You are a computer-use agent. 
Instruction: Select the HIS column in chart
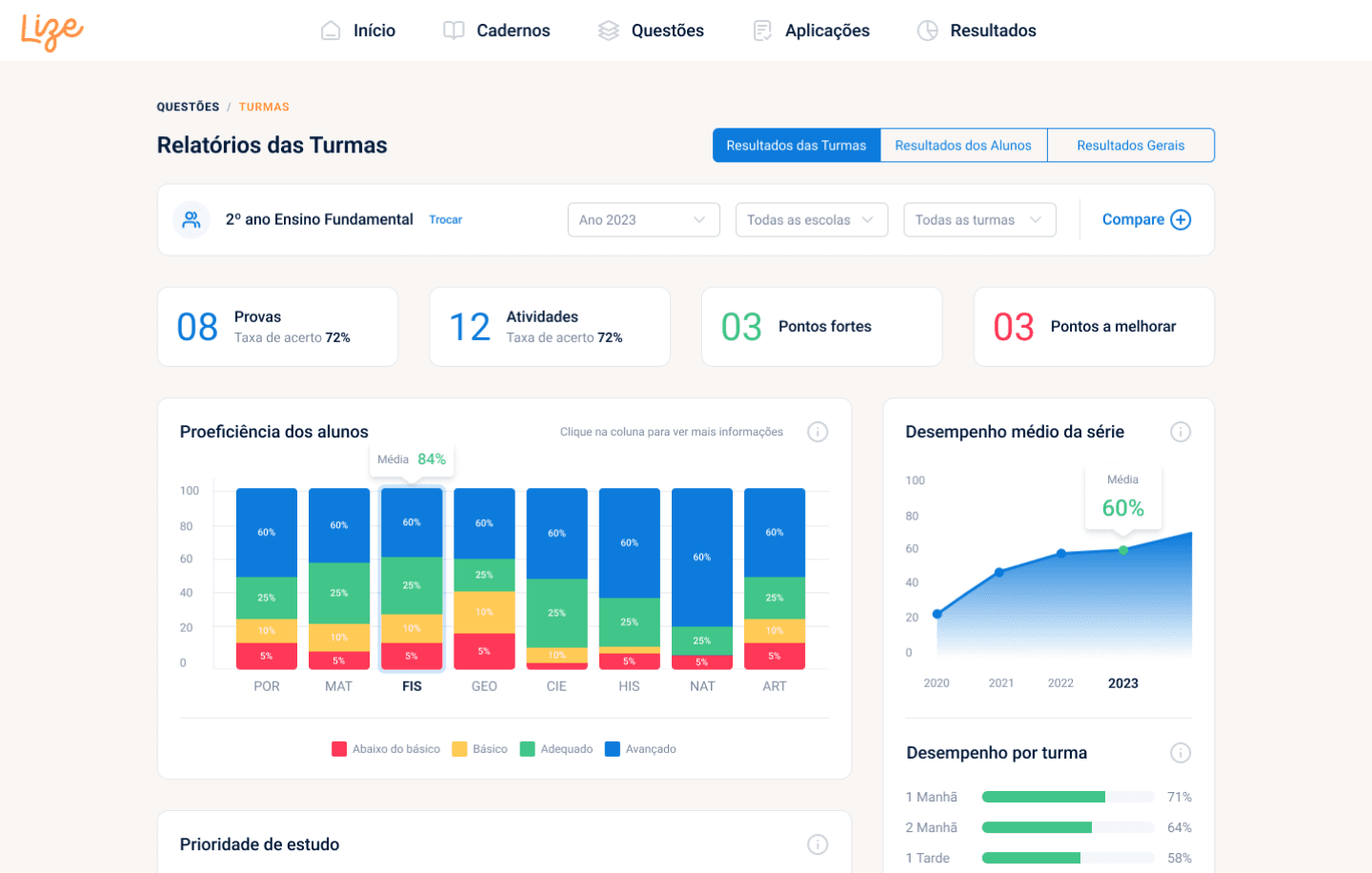630,579
